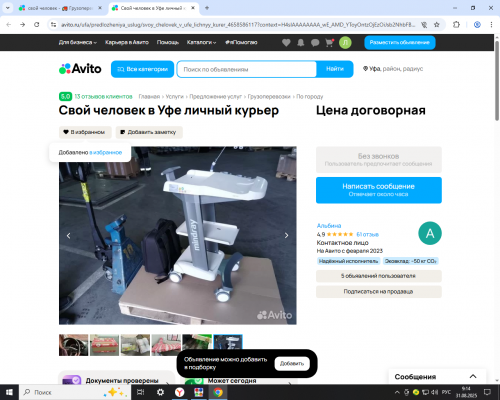Go forward in browser history
The height and width of the screenshot is (400, 500).
23,25
